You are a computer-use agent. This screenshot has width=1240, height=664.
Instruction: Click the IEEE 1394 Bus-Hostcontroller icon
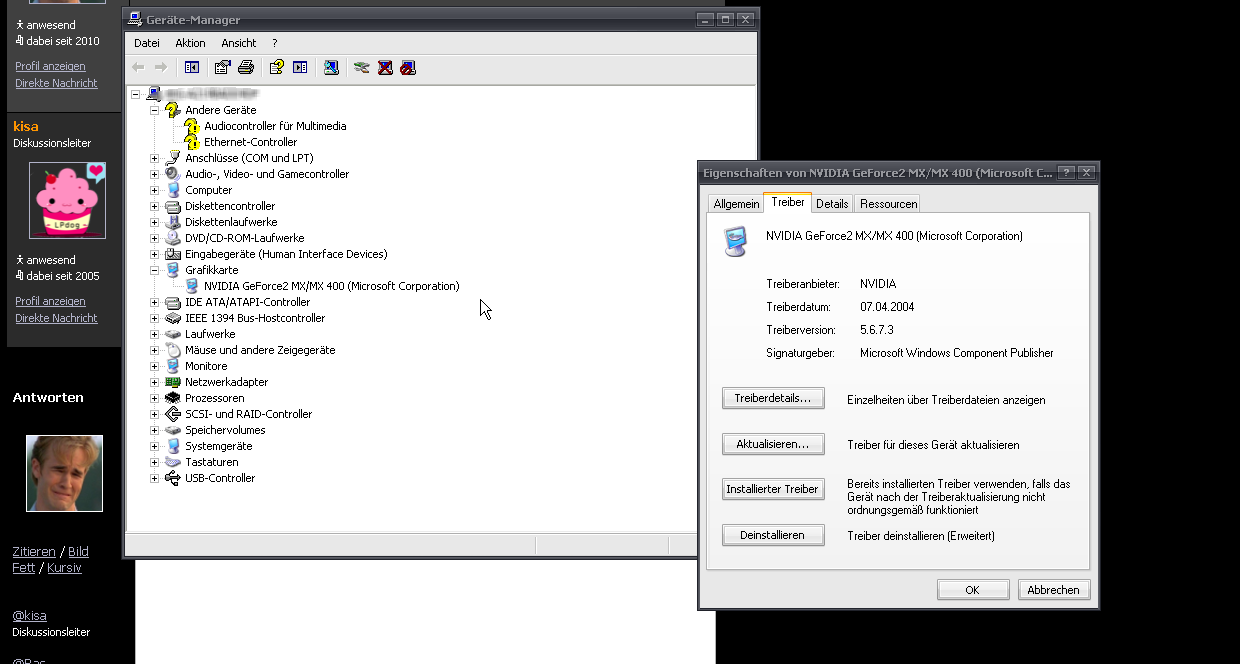click(x=173, y=318)
